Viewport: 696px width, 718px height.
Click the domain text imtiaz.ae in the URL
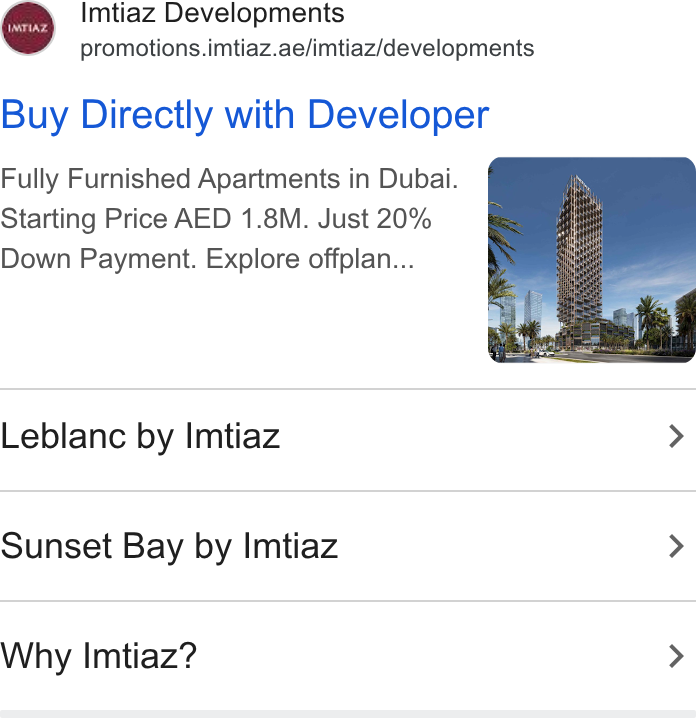[255, 49]
